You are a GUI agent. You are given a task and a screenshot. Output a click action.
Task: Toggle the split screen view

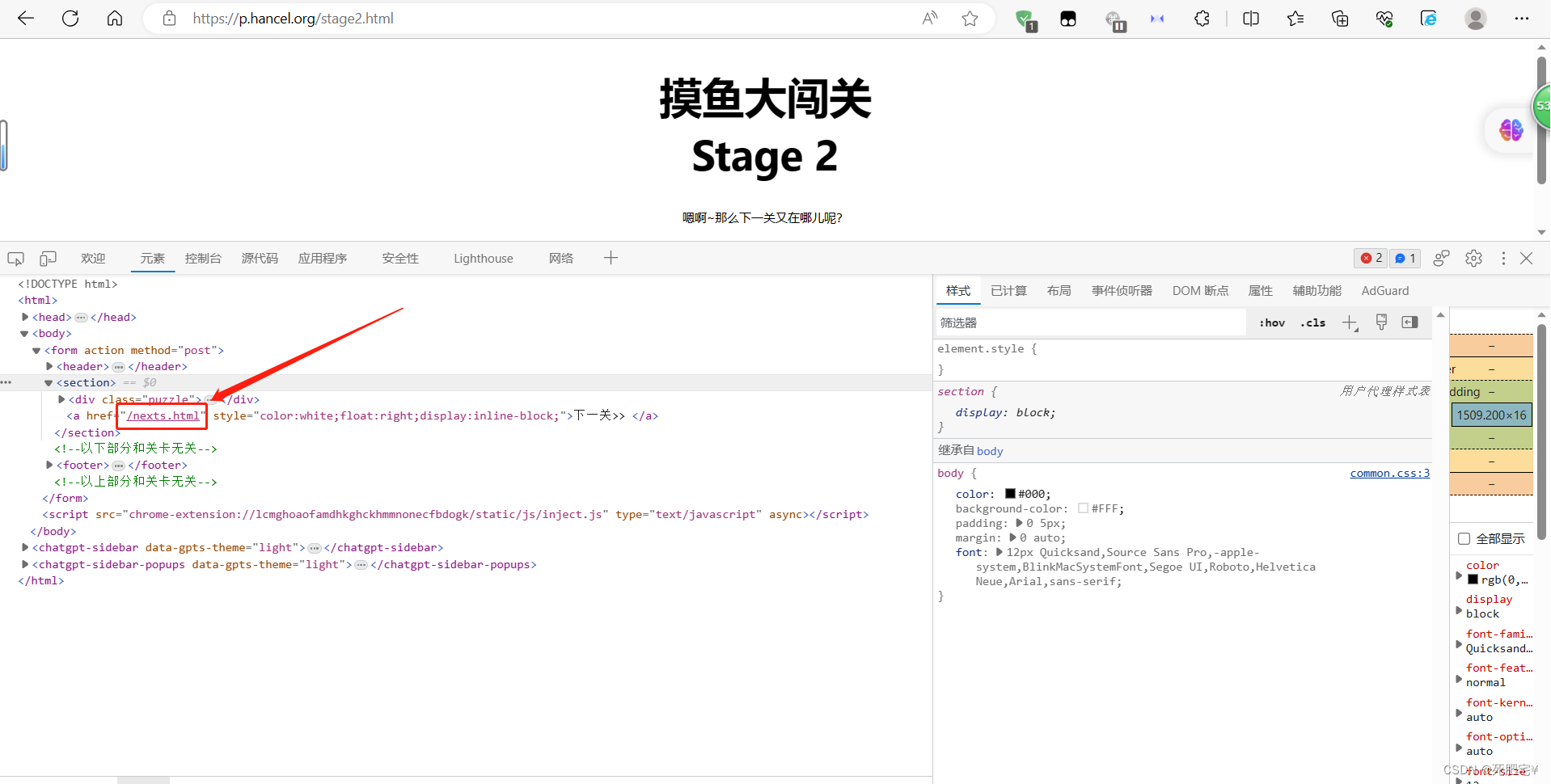(x=1251, y=19)
